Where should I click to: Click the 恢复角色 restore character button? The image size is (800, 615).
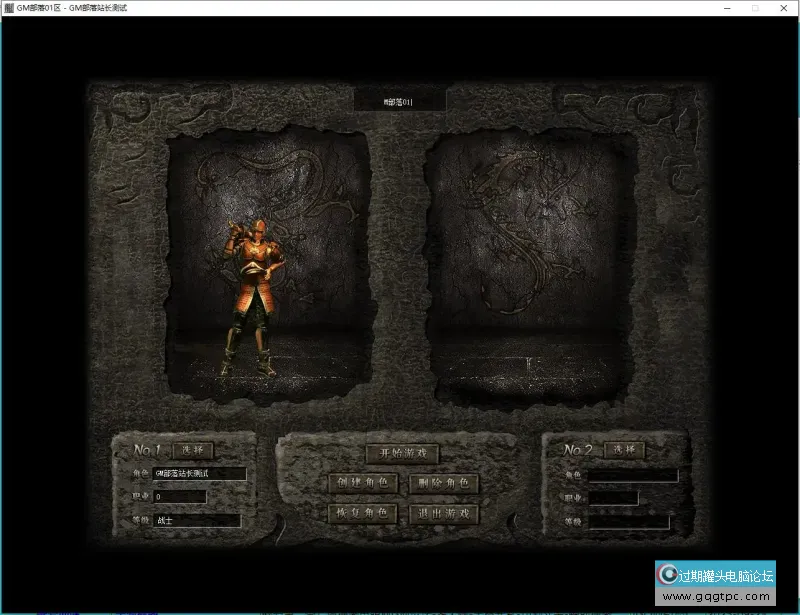click(x=363, y=513)
